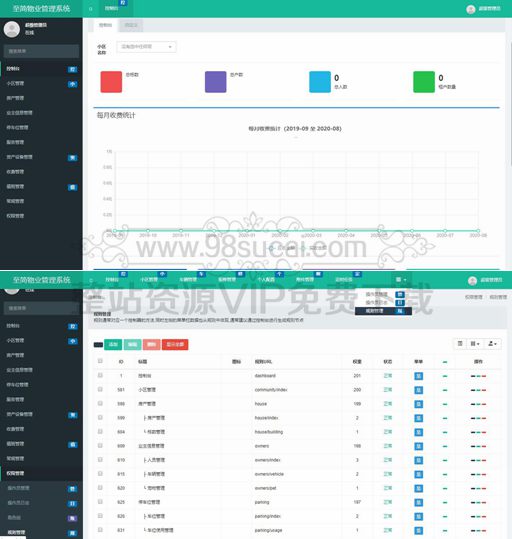Click the purple badge in lower sidebar submenu
Image resolution: width=512 pixels, height=539 pixels.
click(73, 518)
